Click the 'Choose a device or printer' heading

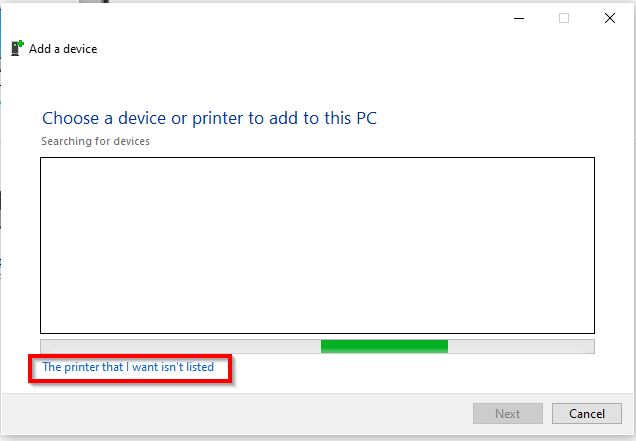click(x=209, y=118)
